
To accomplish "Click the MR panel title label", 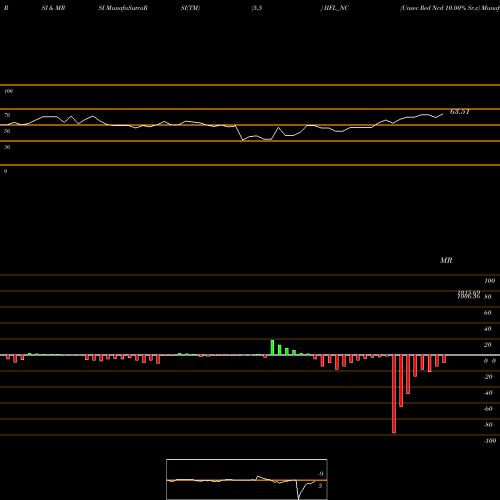I will pyautogui.click(x=446, y=260).
